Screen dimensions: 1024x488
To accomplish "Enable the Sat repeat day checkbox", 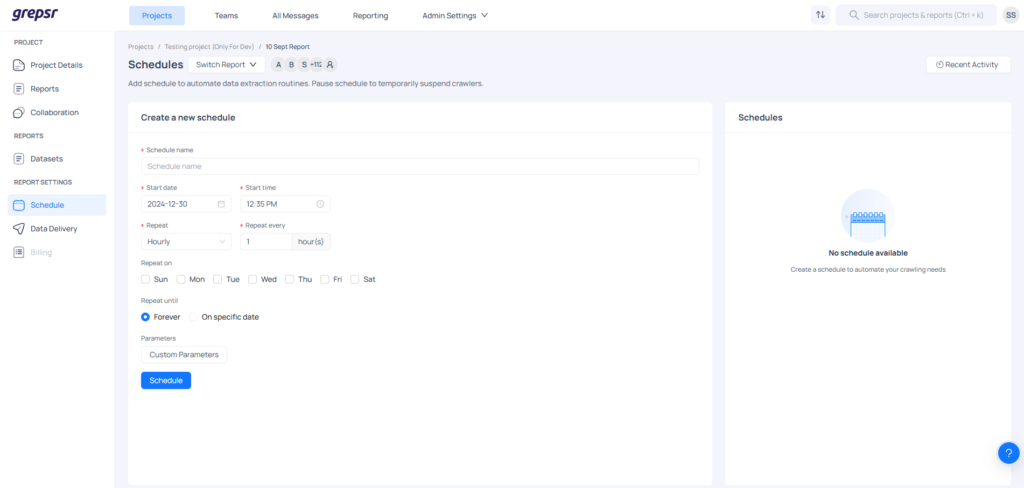I will pos(355,279).
